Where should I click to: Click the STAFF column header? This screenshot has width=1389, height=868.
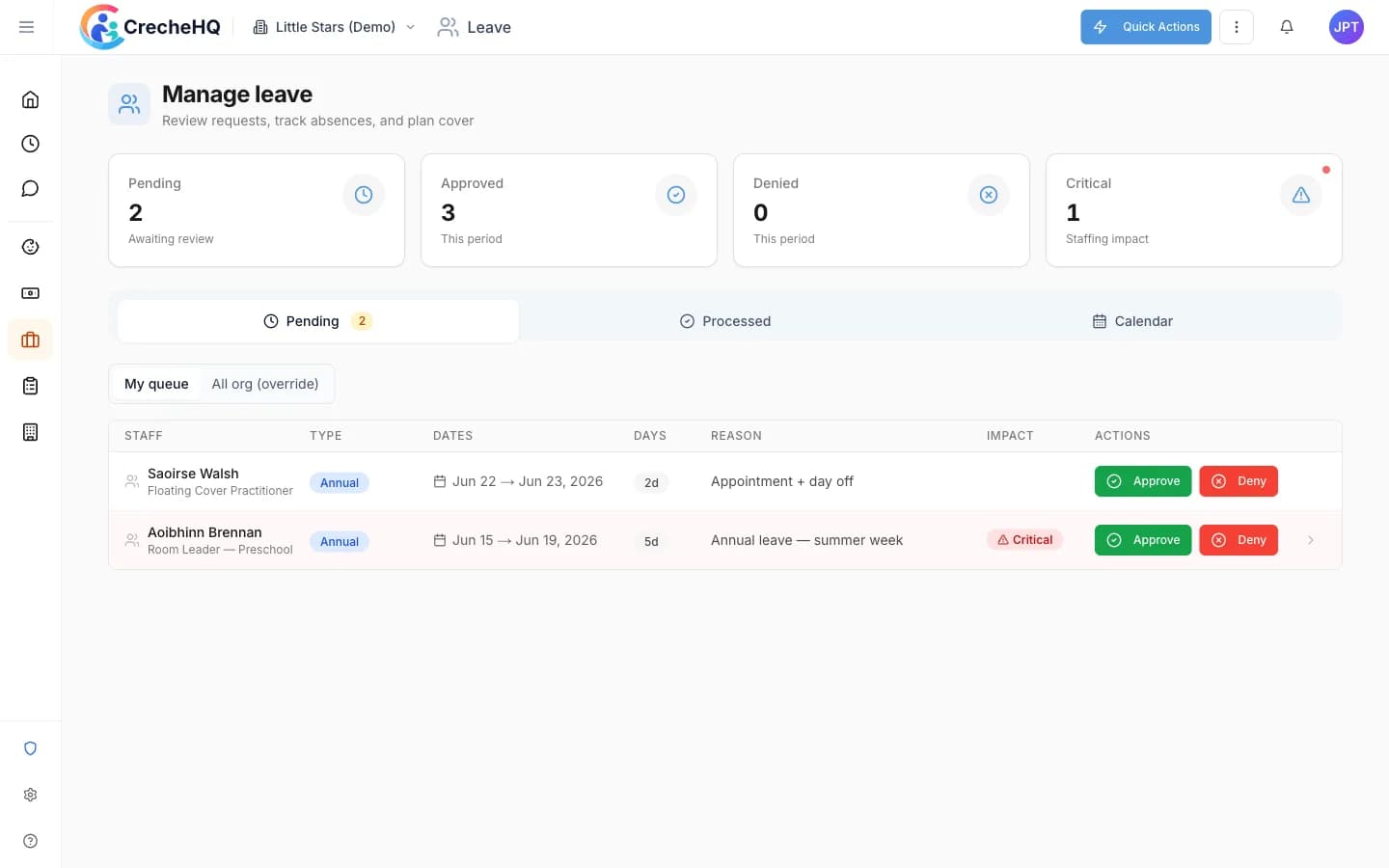pos(144,436)
